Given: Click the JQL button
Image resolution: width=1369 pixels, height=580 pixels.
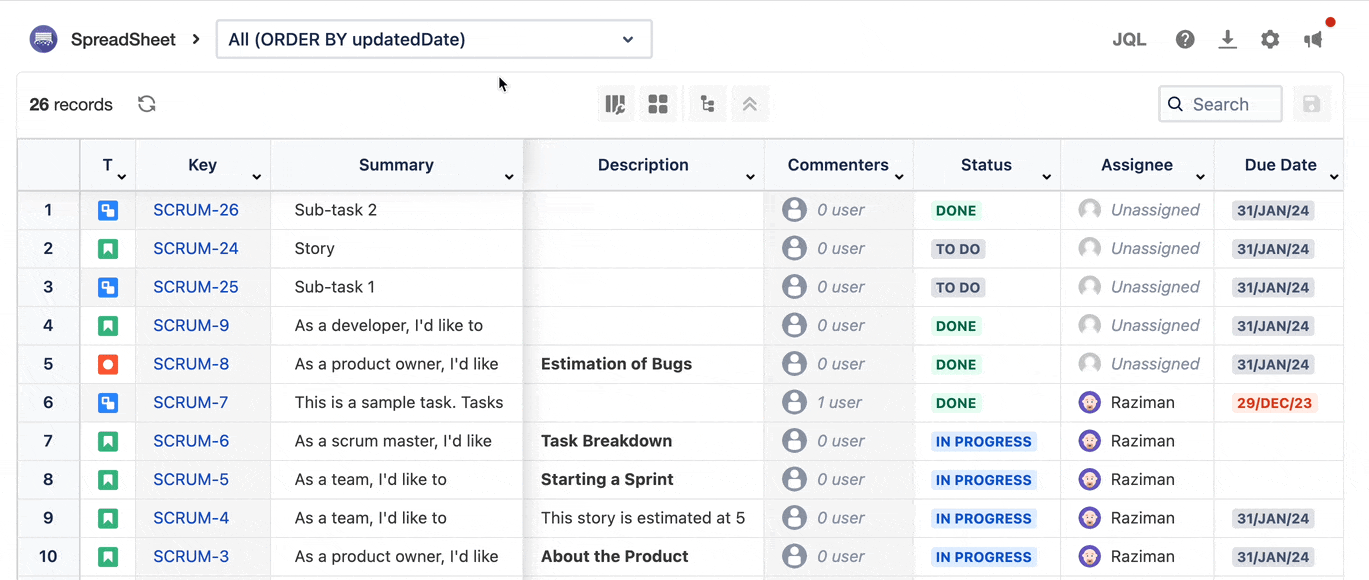Looking at the screenshot, I should pos(1129,40).
